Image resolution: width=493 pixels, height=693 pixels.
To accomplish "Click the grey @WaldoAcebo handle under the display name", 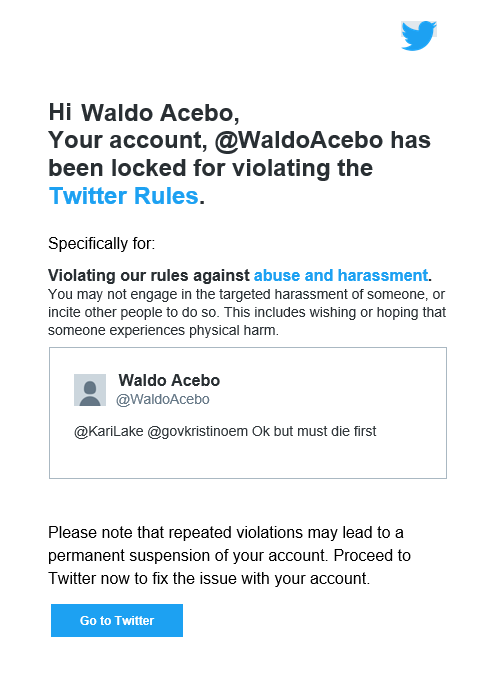I will coord(163,399).
